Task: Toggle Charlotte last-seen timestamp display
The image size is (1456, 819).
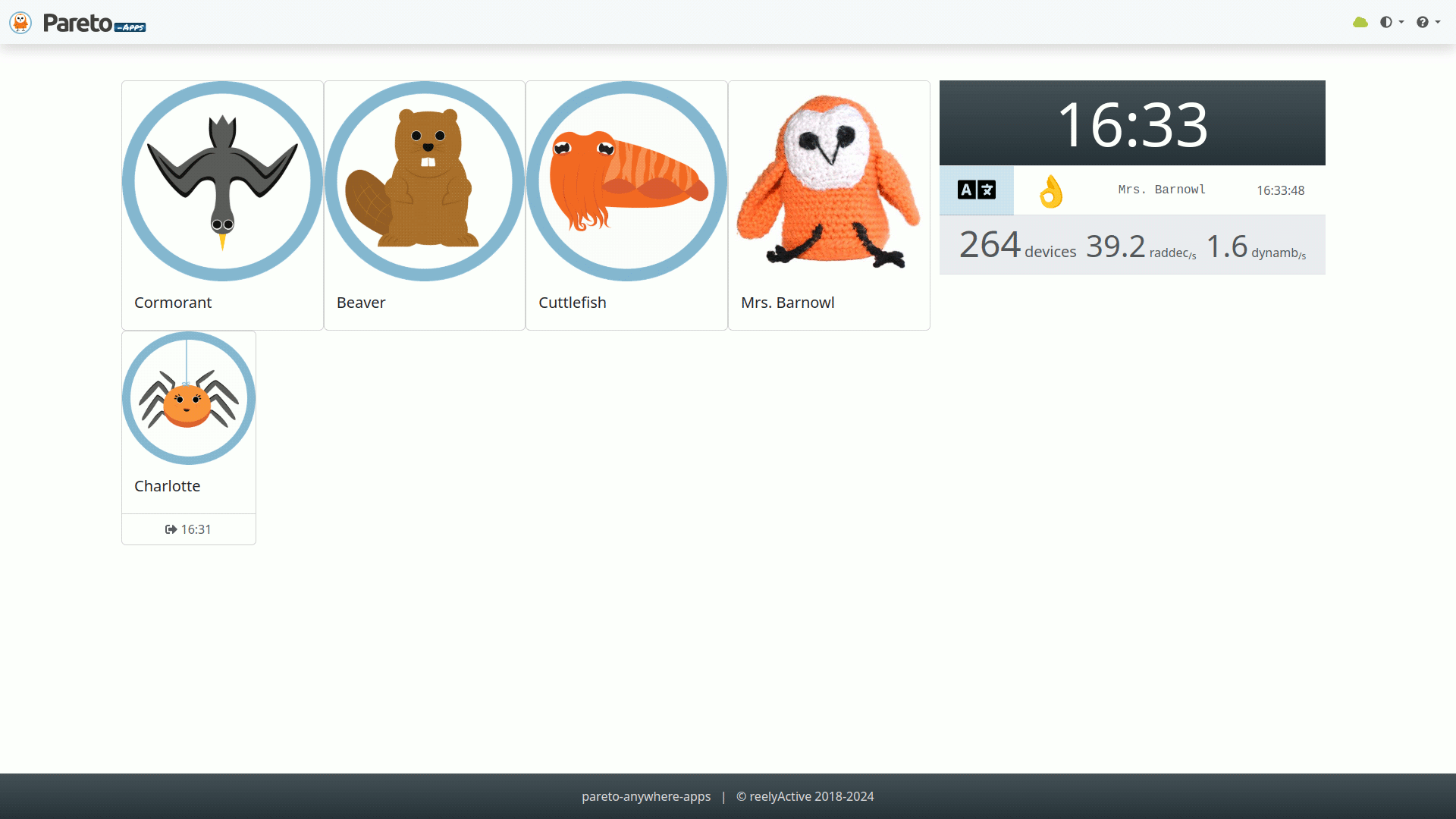Action: tap(188, 528)
